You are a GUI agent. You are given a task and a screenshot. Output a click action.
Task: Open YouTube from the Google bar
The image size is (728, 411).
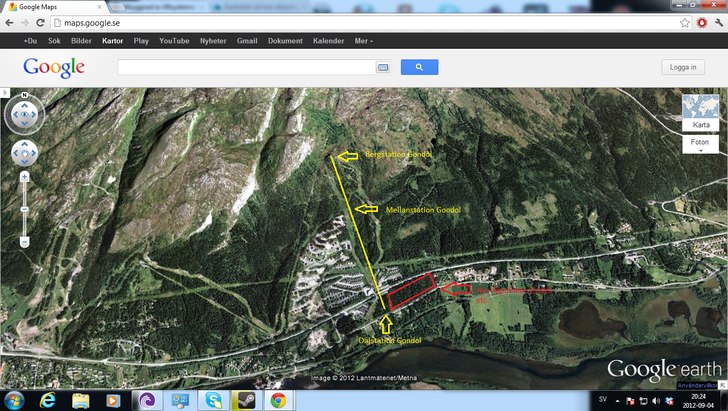174,41
